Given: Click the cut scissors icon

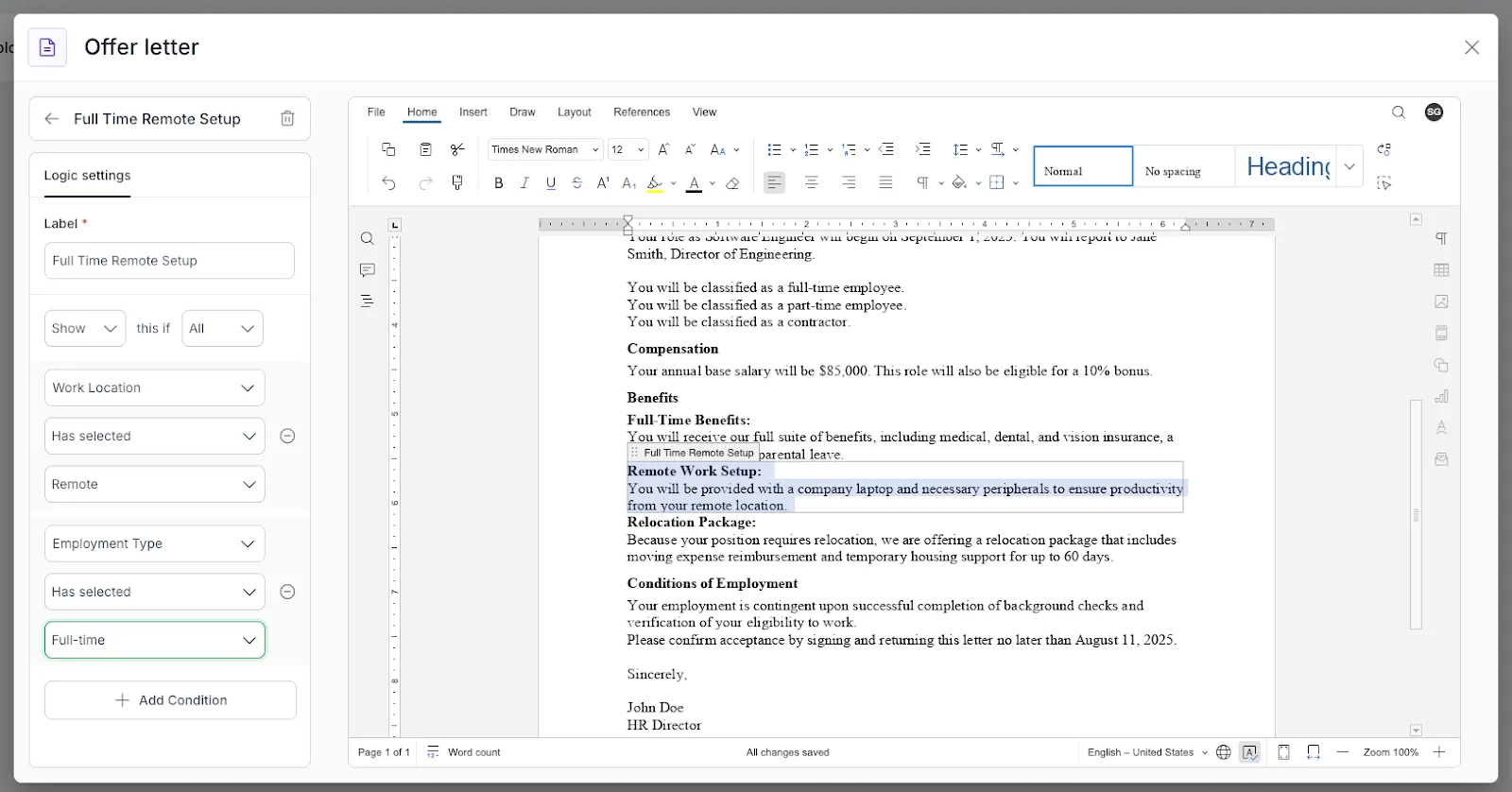Looking at the screenshot, I should (457, 149).
